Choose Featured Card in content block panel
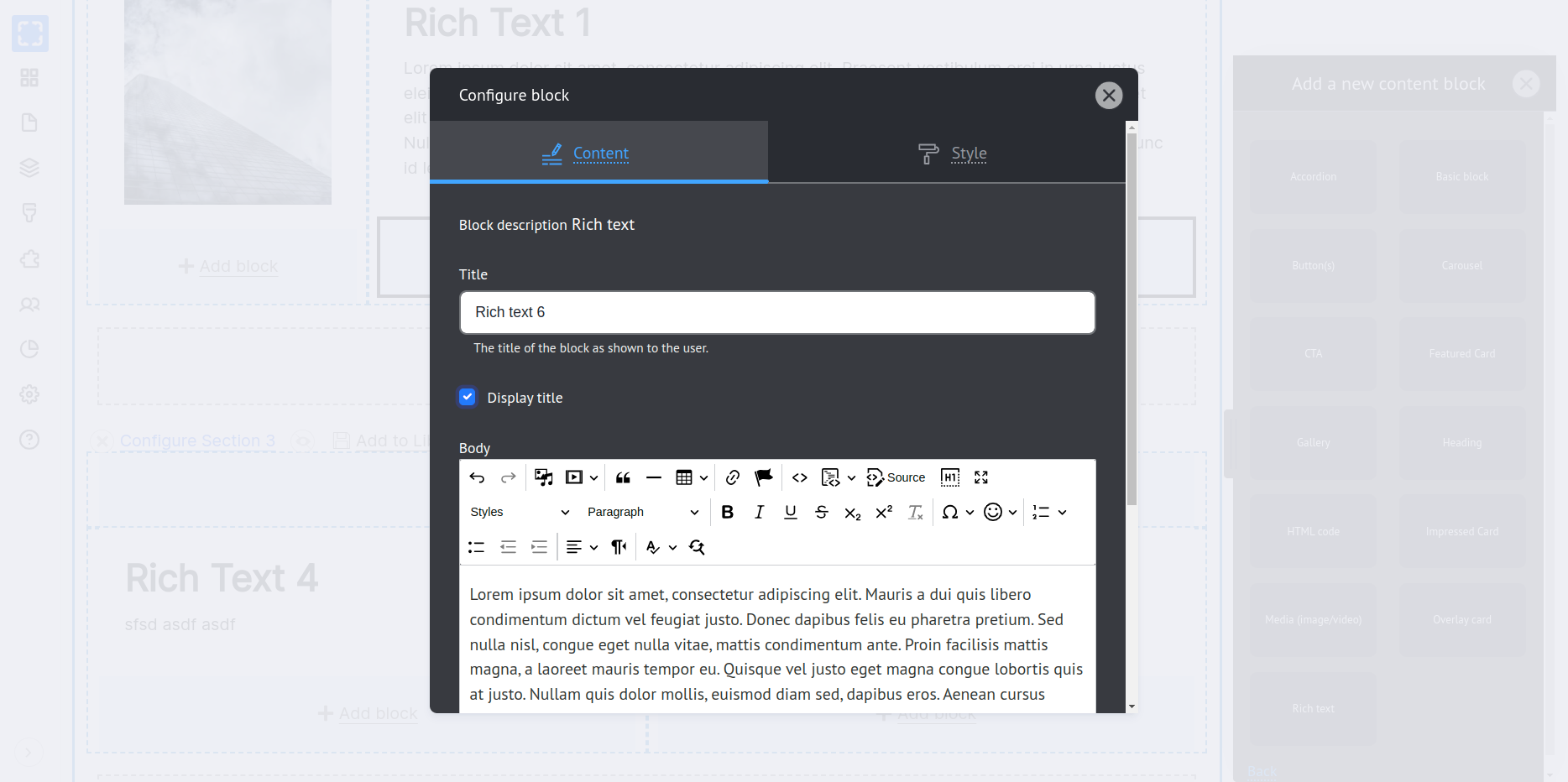This screenshot has height=782, width=1568. (x=1462, y=354)
